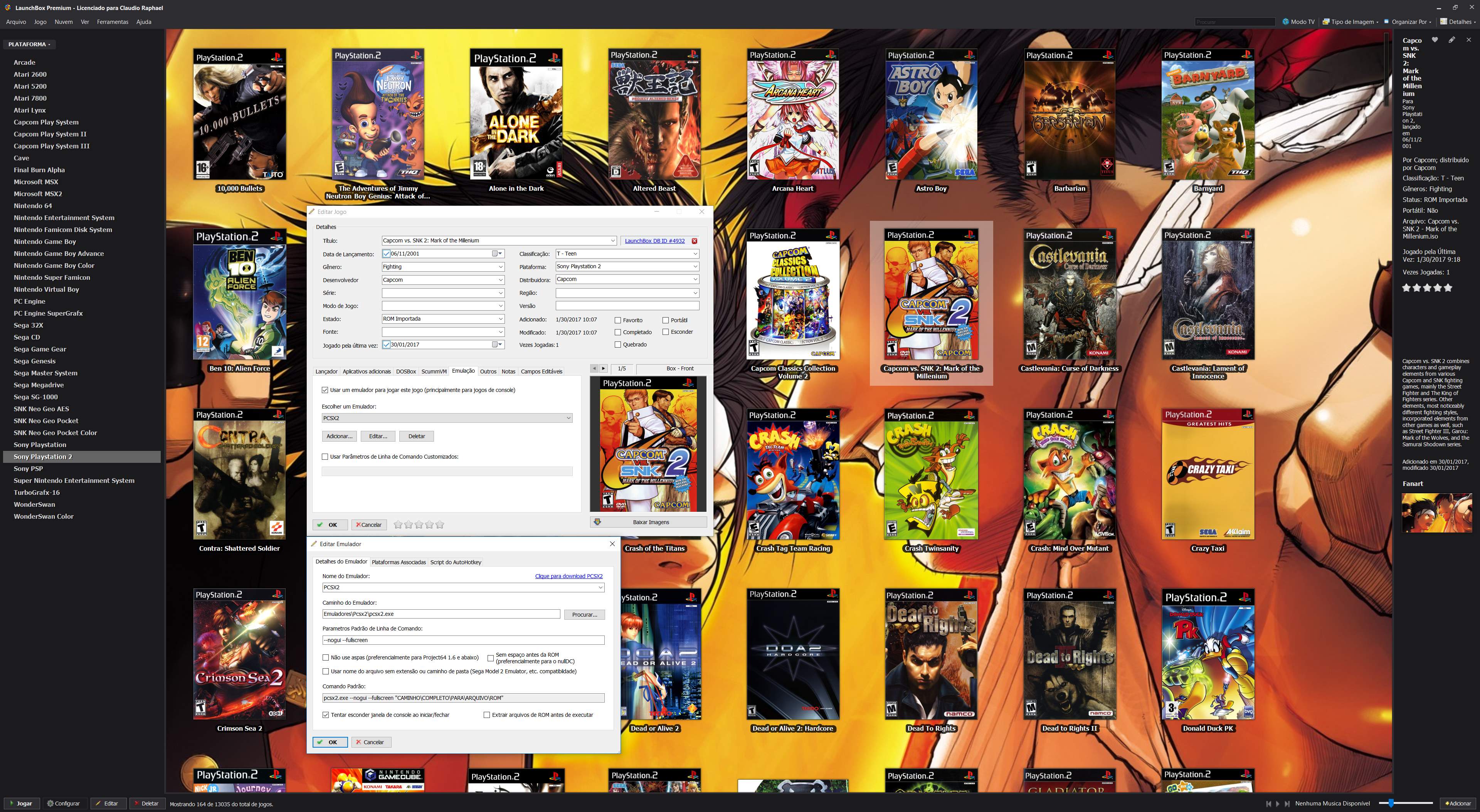Screen dimensions: 1480x812
Task: Skip to next music track
Action: click(1288, 804)
